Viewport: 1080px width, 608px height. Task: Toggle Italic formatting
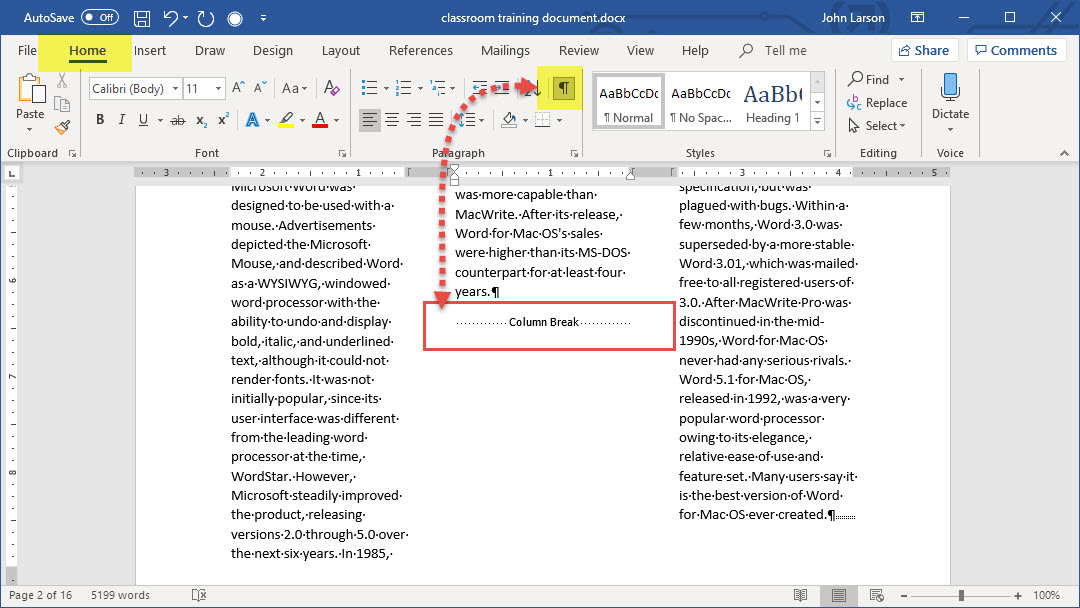point(122,121)
